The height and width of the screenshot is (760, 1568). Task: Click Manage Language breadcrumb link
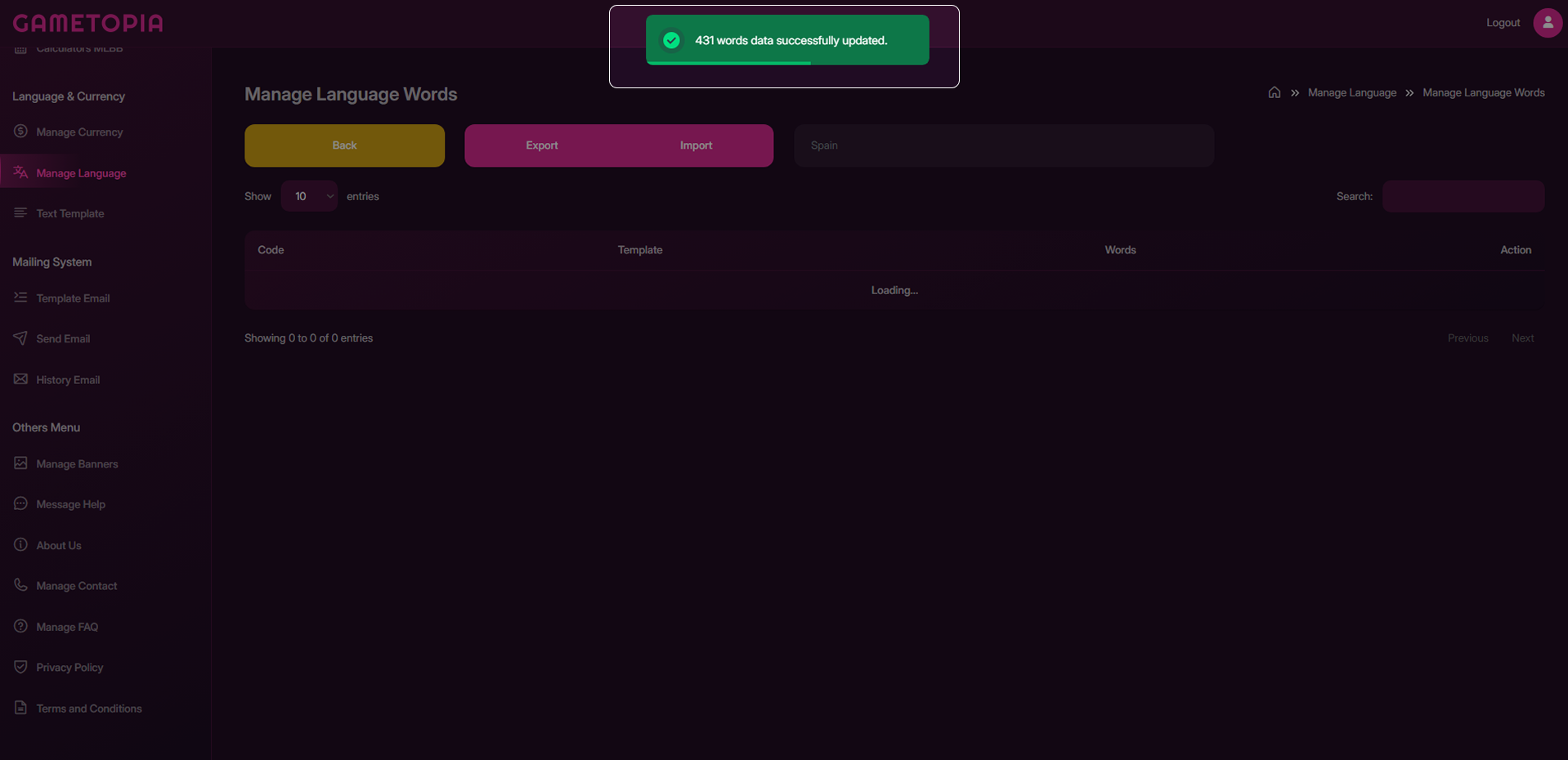1351,92
